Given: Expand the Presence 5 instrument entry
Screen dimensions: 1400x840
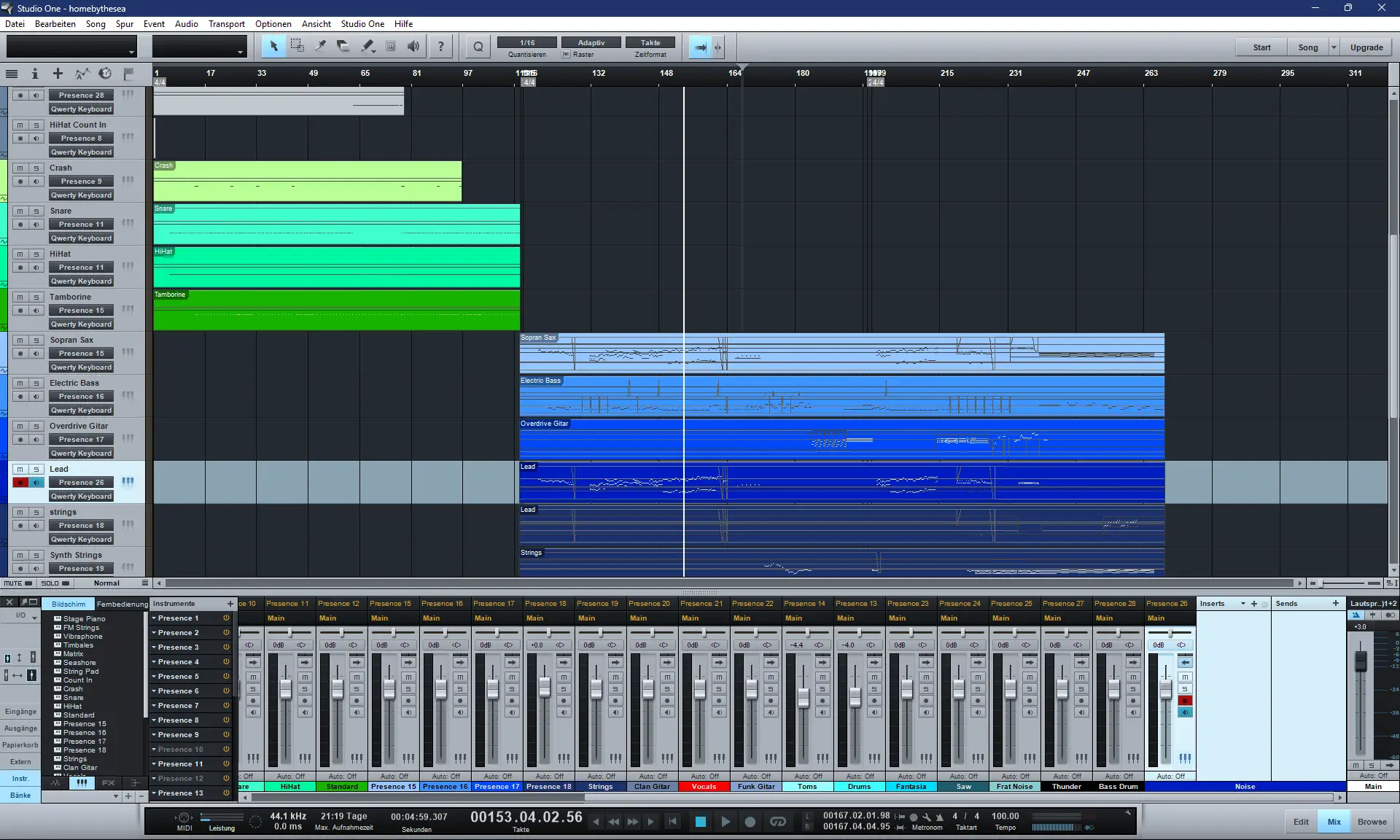Looking at the screenshot, I should point(154,677).
